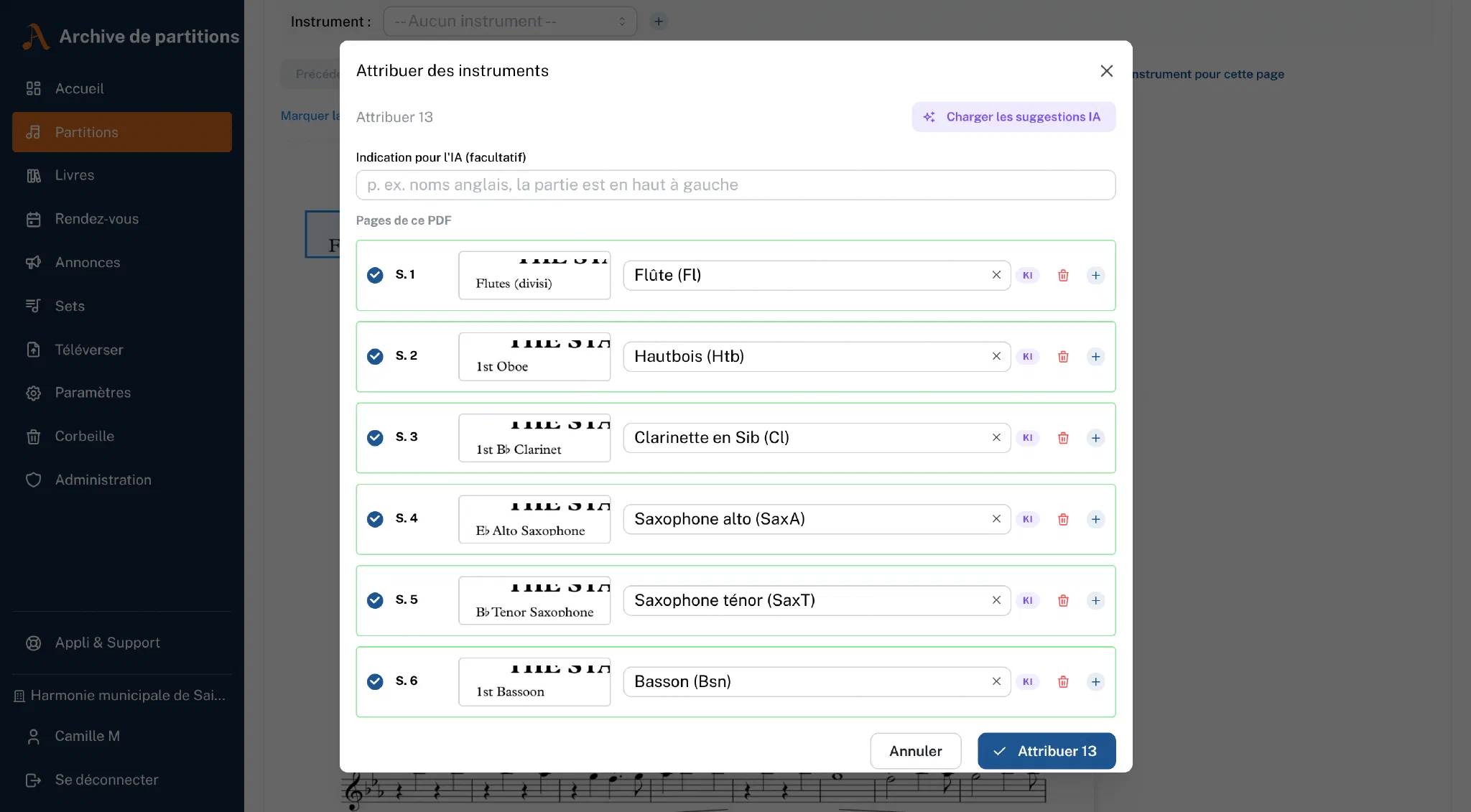Screen dimensions: 1471x812
Task: Click Charger les suggestions IA button
Action: point(1013,117)
